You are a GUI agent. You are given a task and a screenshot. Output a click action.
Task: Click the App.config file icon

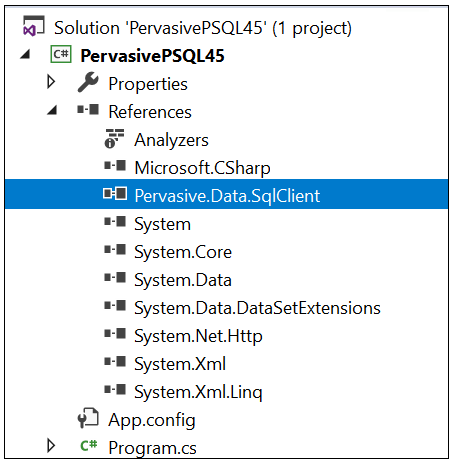(88, 418)
